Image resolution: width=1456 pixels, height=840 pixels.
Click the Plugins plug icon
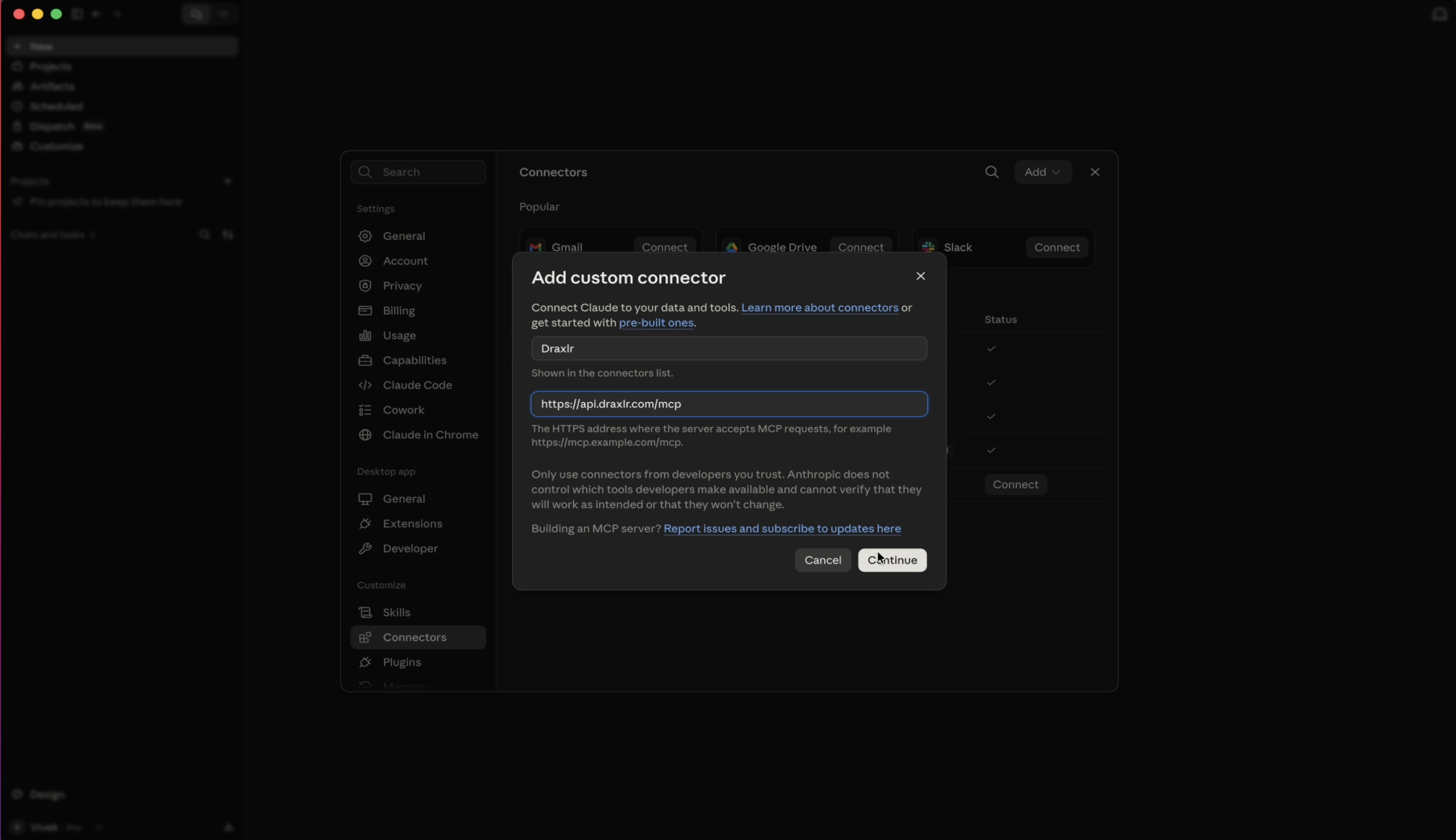[364, 662]
